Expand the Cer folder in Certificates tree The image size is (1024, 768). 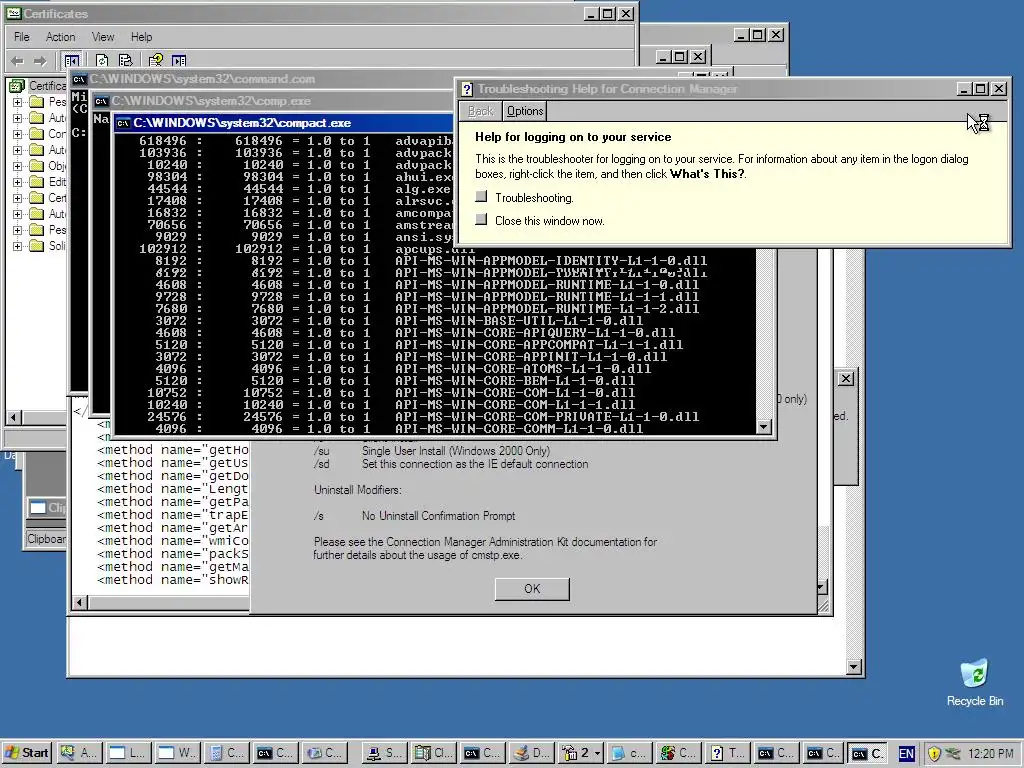coord(18,198)
